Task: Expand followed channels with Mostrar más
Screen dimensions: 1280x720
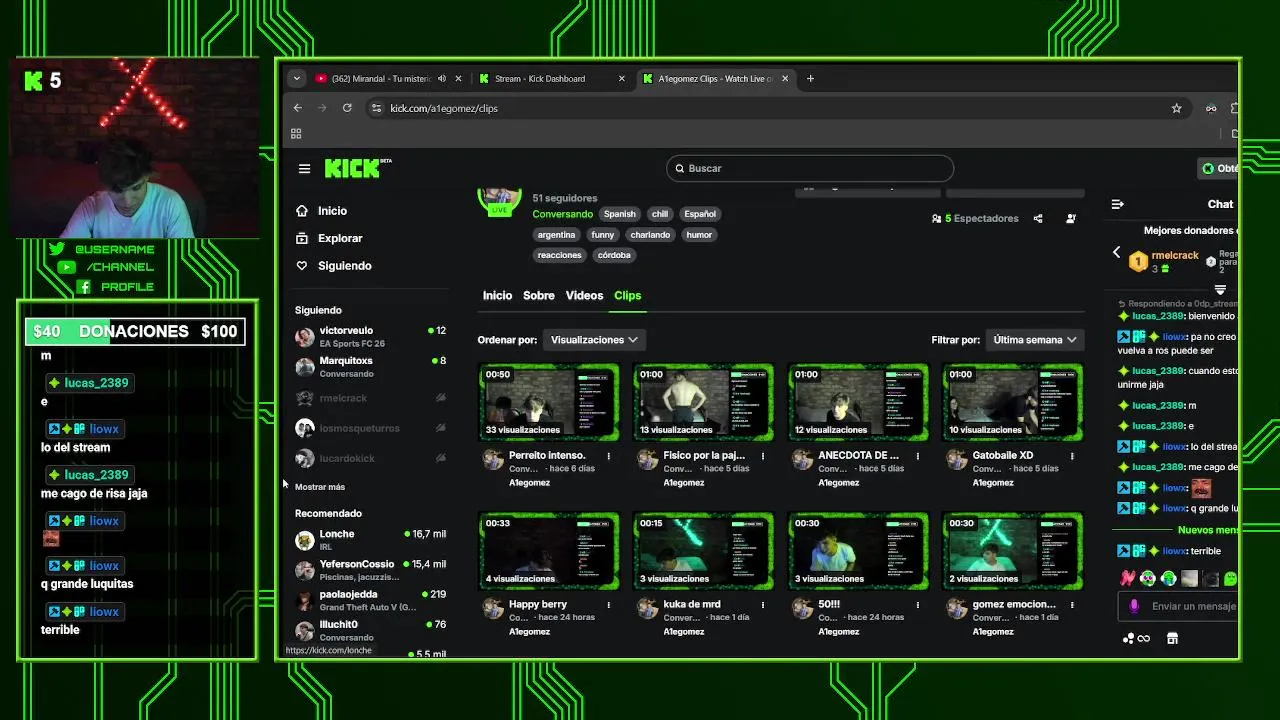Action: pos(320,487)
